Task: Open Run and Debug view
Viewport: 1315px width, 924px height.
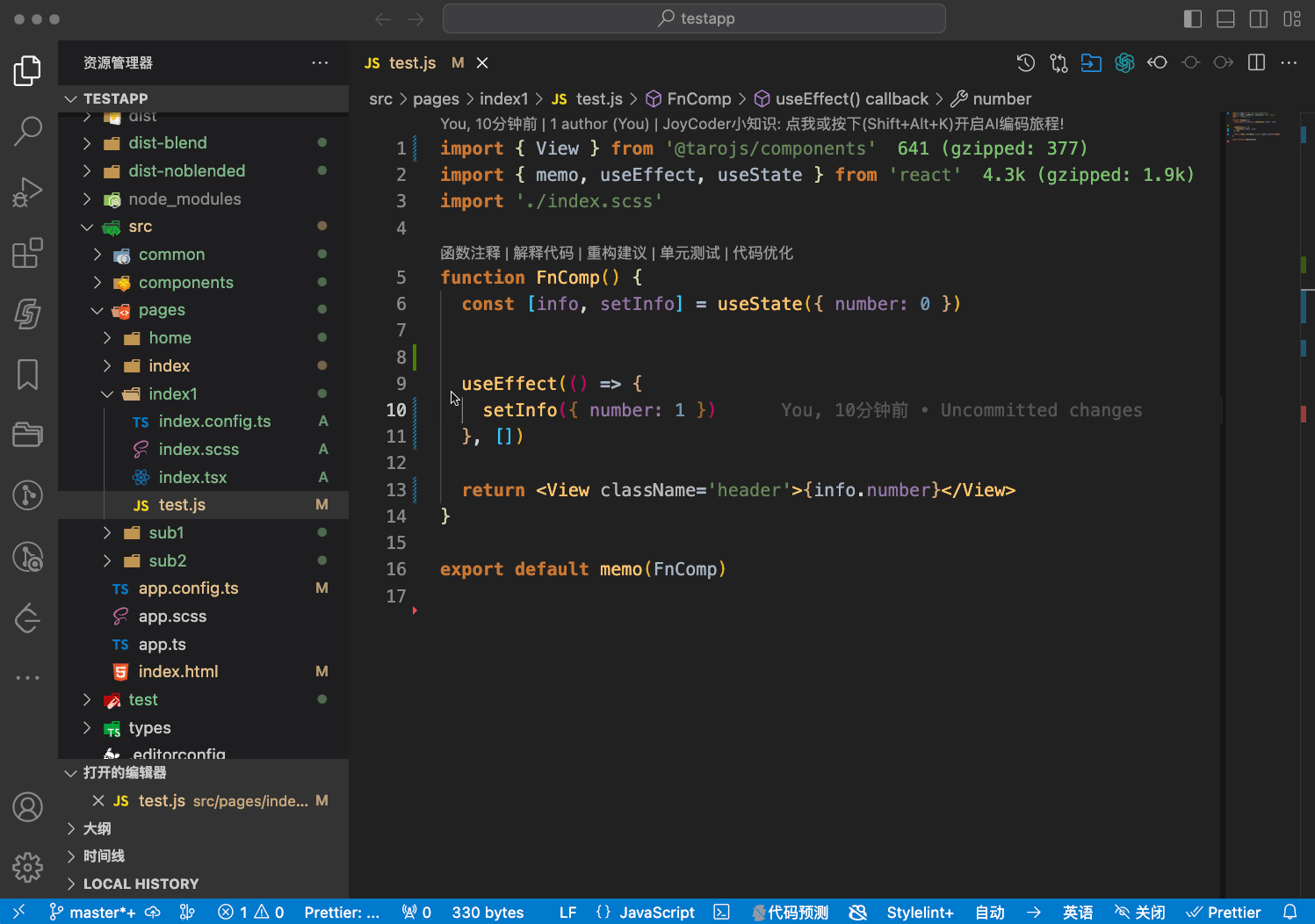Action: click(28, 192)
